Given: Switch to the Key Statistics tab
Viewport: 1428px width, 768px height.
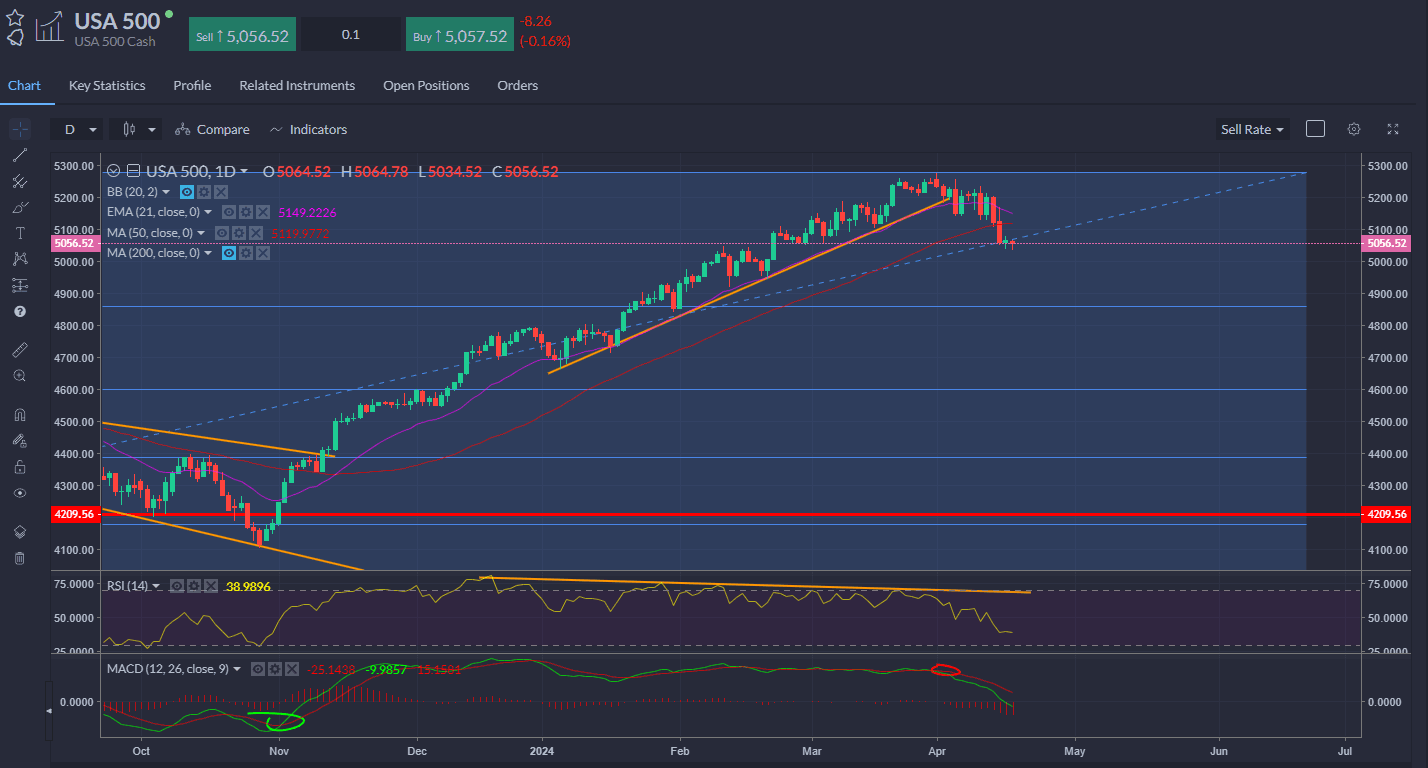Looking at the screenshot, I should [x=107, y=86].
